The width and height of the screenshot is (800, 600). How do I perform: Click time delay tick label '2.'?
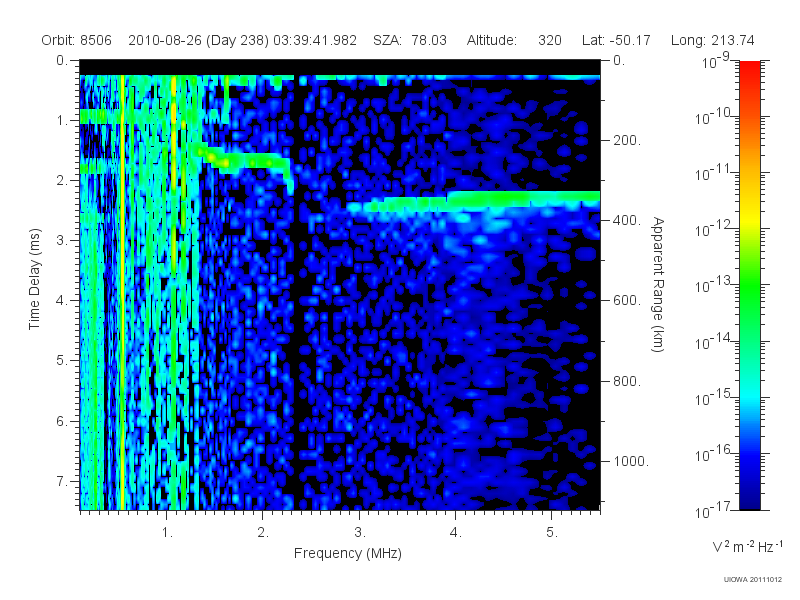click(x=62, y=181)
